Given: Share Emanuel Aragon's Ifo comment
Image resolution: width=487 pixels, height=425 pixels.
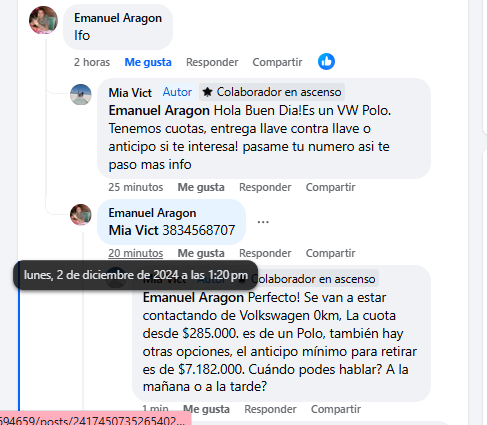Looking at the screenshot, I should coord(277,62).
